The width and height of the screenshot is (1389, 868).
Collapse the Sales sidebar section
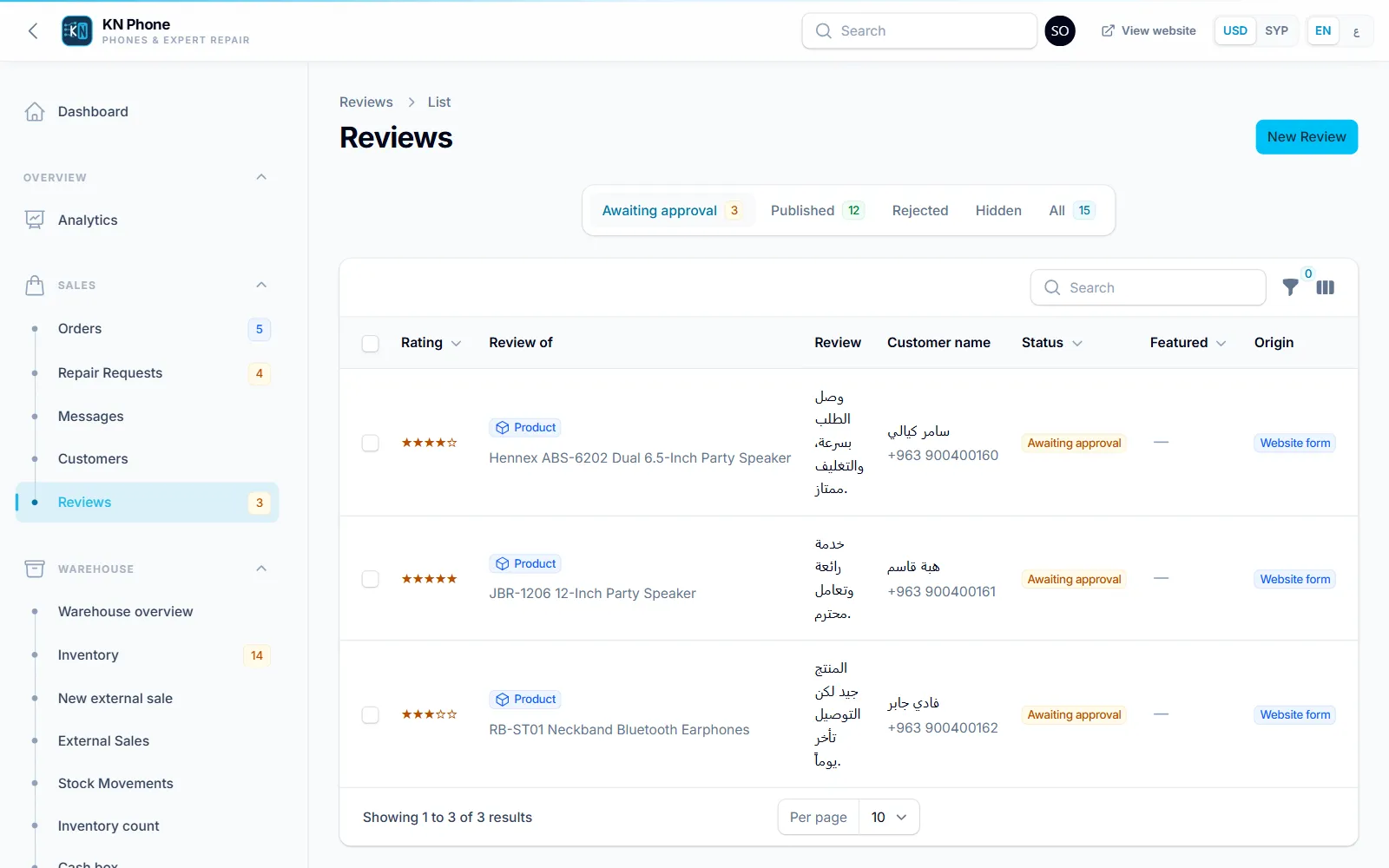tap(261, 285)
